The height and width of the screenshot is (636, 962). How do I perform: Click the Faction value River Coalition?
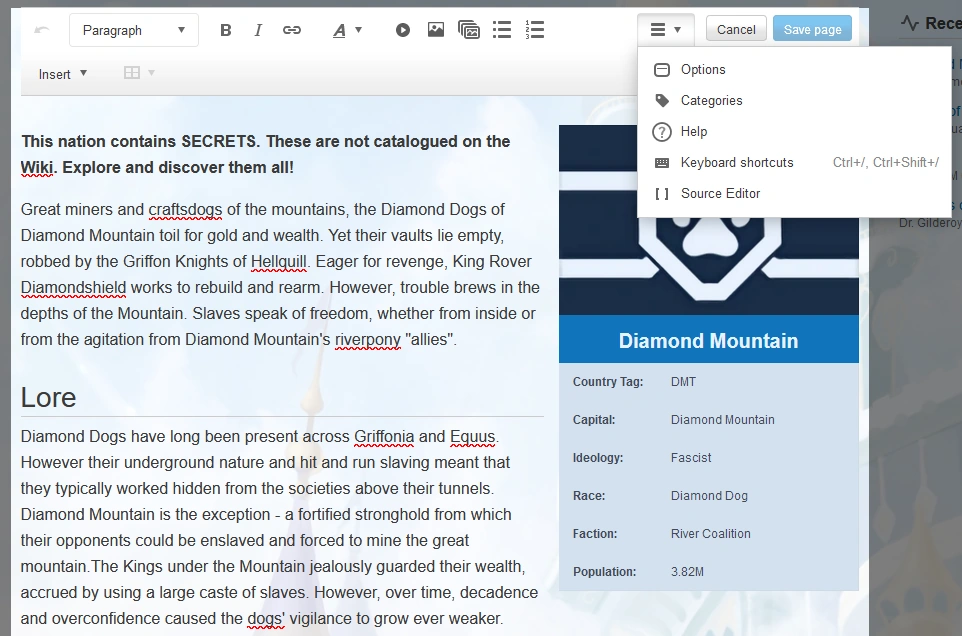click(x=710, y=534)
